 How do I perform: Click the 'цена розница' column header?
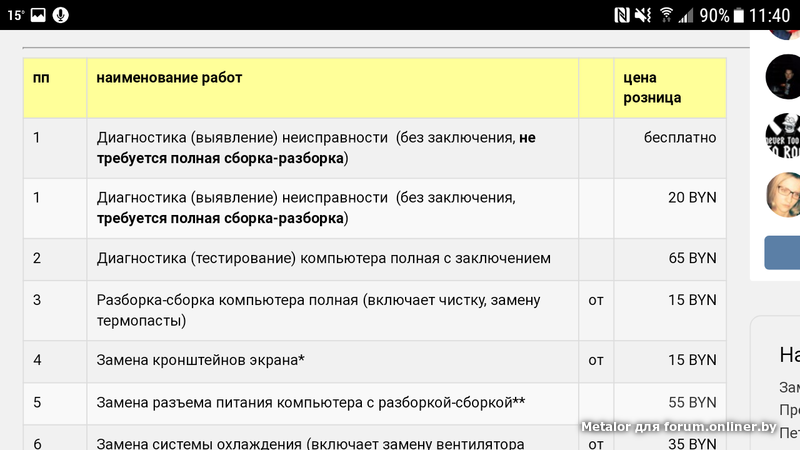pyautogui.click(x=669, y=88)
